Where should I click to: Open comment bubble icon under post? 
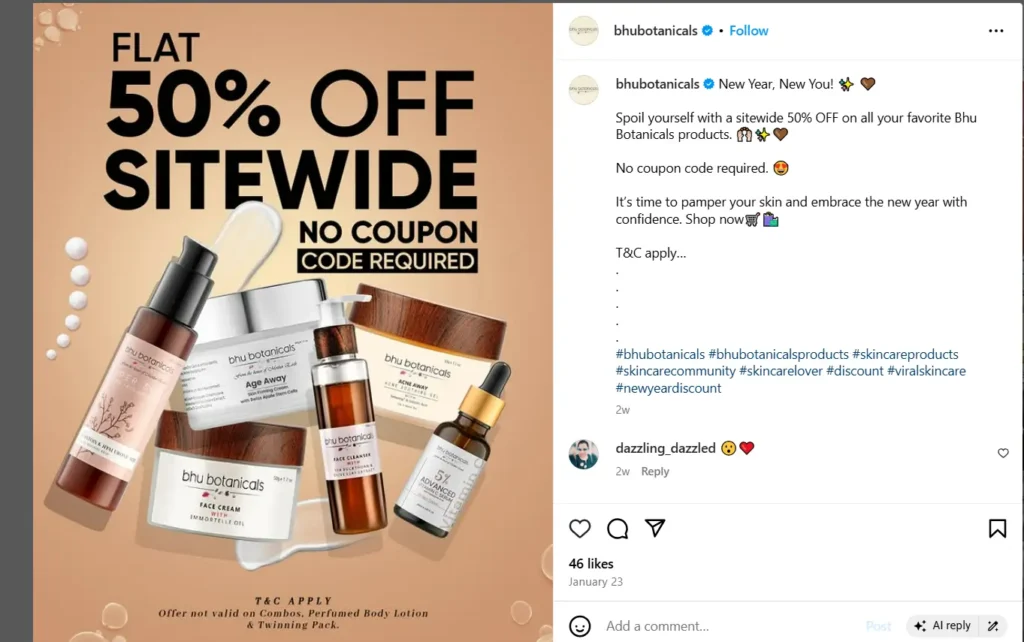point(617,528)
